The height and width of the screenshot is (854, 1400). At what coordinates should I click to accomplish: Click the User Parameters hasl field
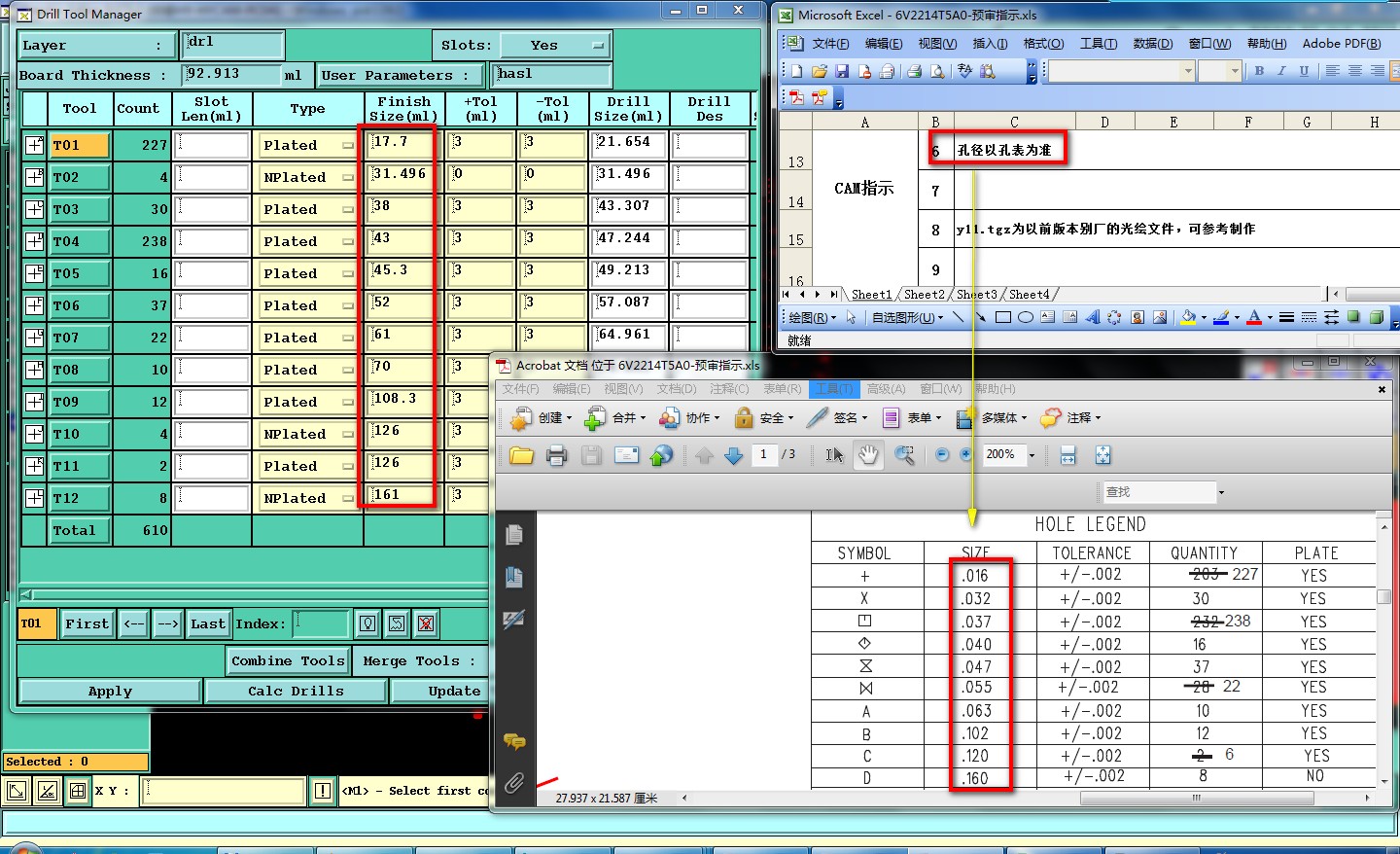[x=552, y=75]
